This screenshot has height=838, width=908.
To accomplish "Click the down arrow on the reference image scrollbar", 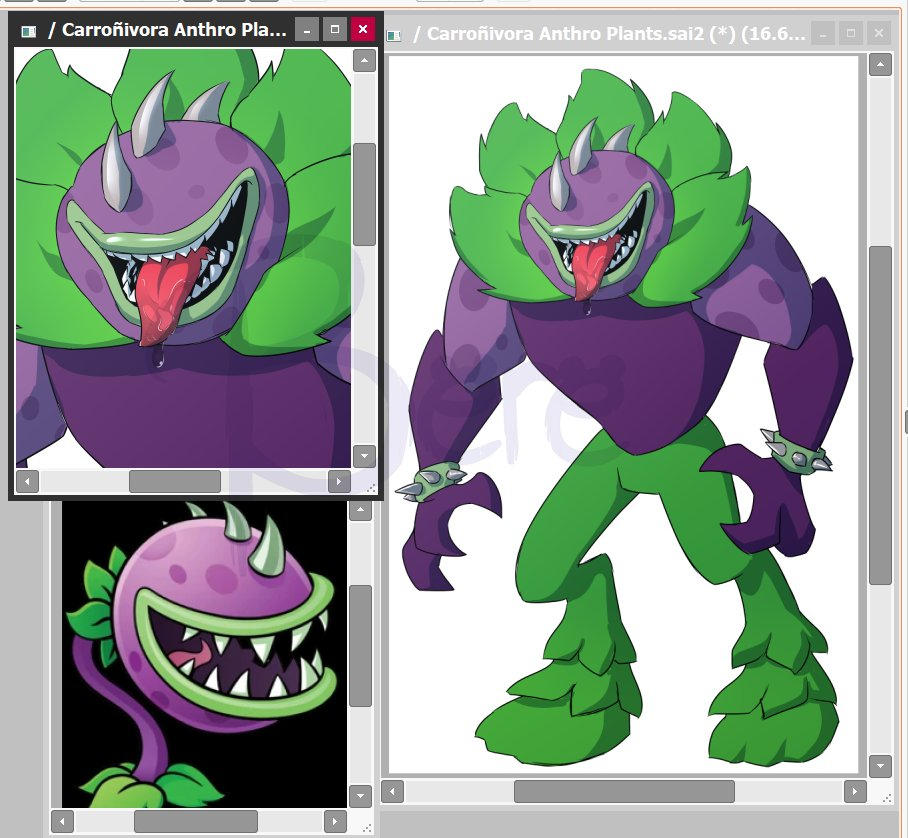I will click(x=361, y=796).
